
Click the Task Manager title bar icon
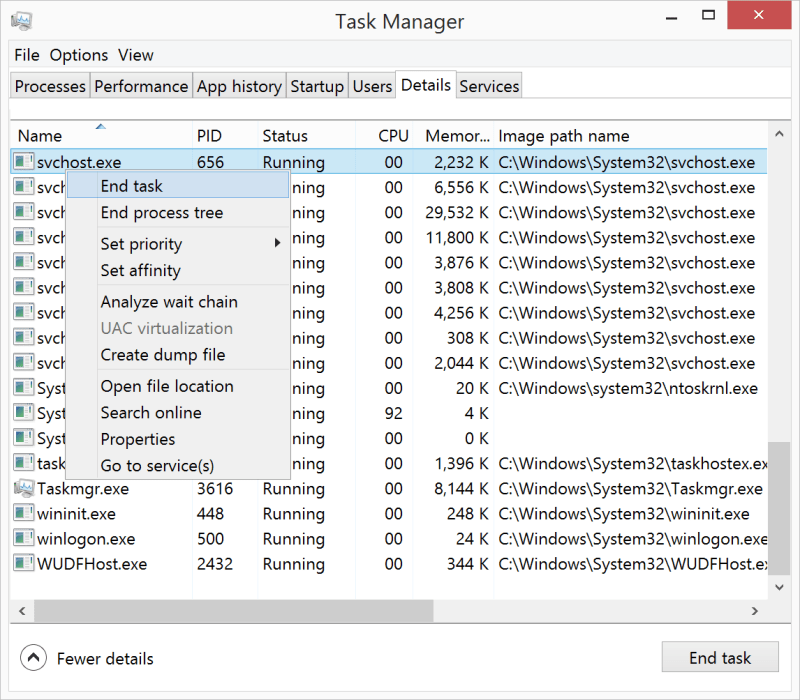[x=21, y=20]
